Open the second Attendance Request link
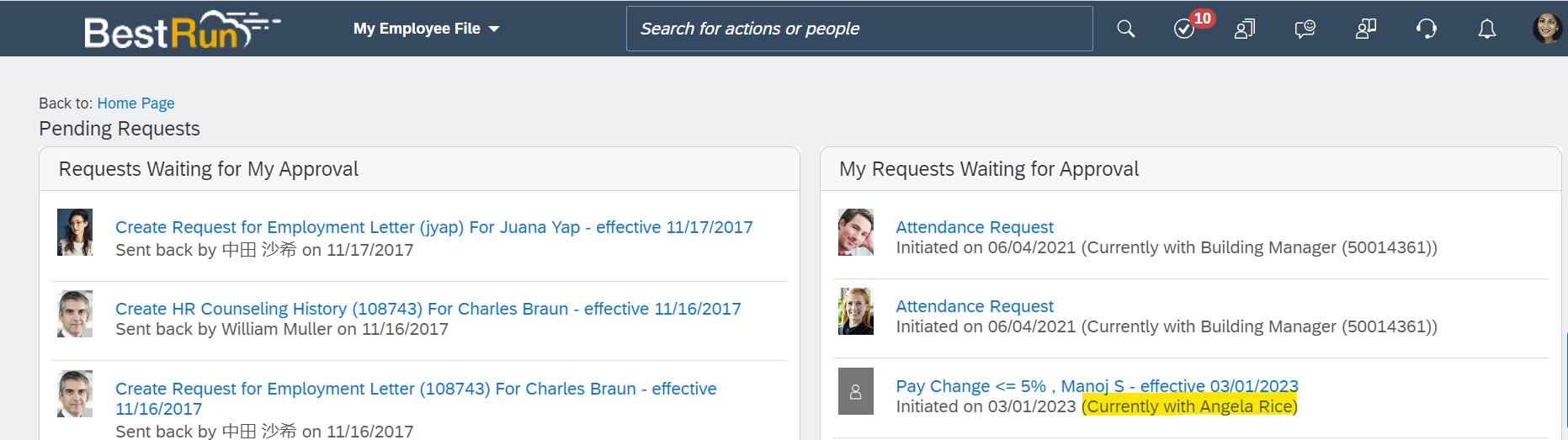The image size is (1568, 440). tap(975, 306)
